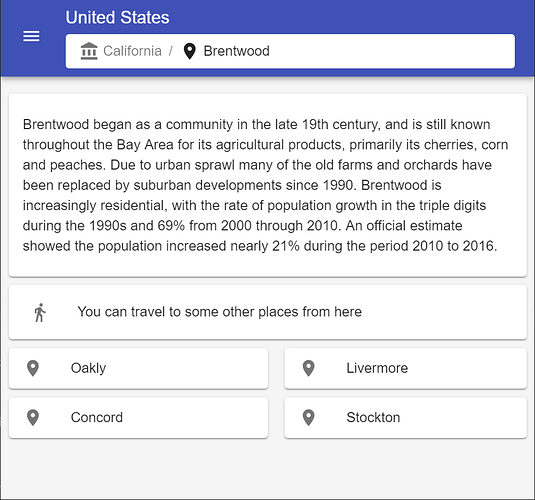The height and width of the screenshot is (500, 535).
Task: Click the travel to other places card
Action: coord(268,312)
